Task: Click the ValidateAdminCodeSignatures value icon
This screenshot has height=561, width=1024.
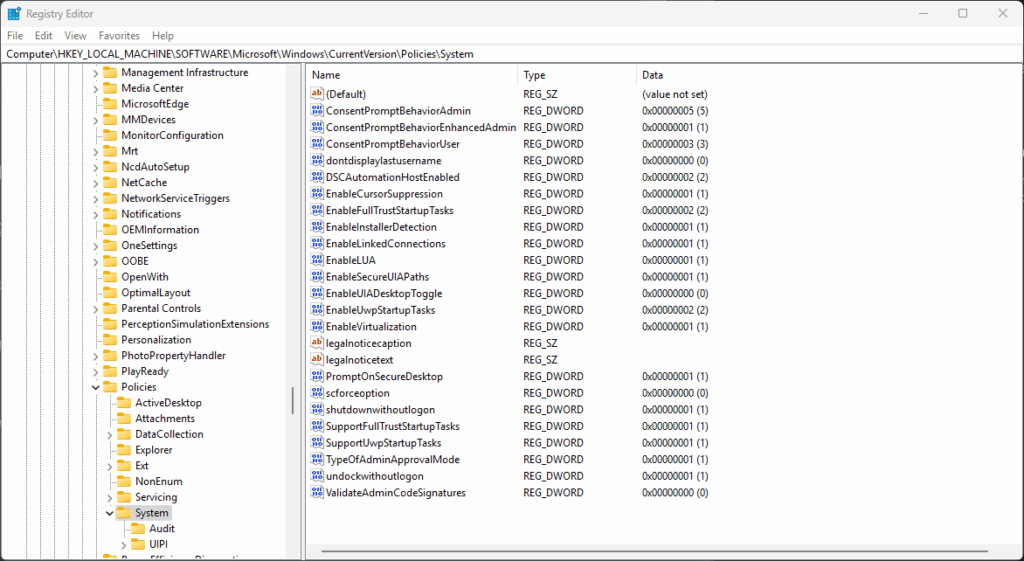Action: [317, 492]
